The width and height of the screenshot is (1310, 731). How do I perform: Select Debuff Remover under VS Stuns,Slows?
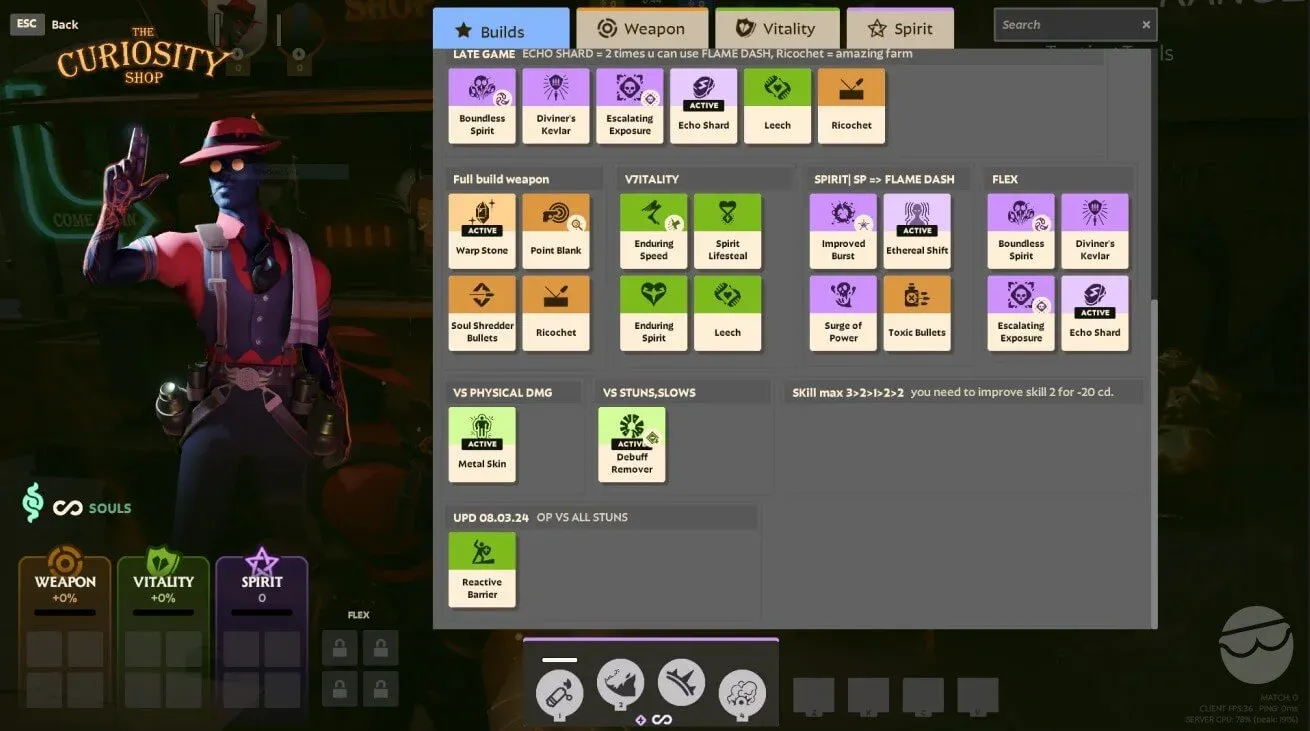631,443
